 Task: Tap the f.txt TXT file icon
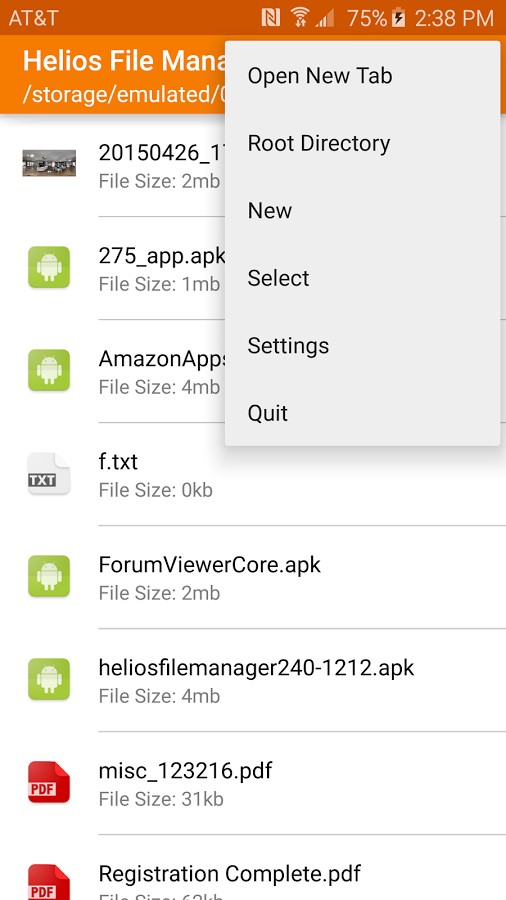point(49,474)
